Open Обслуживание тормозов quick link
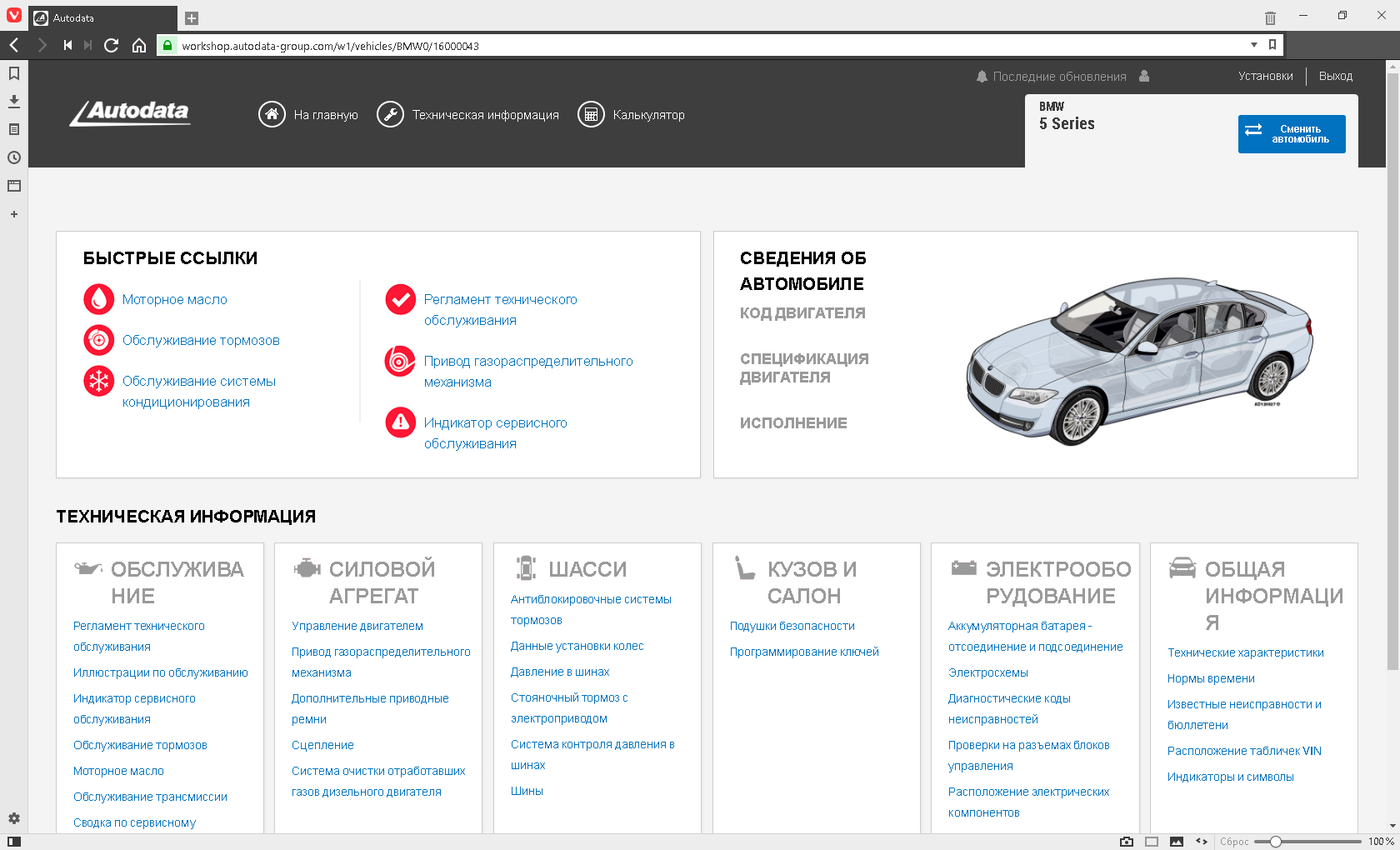Image resolution: width=1400 pixels, height=850 pixels. coord(201,340)
